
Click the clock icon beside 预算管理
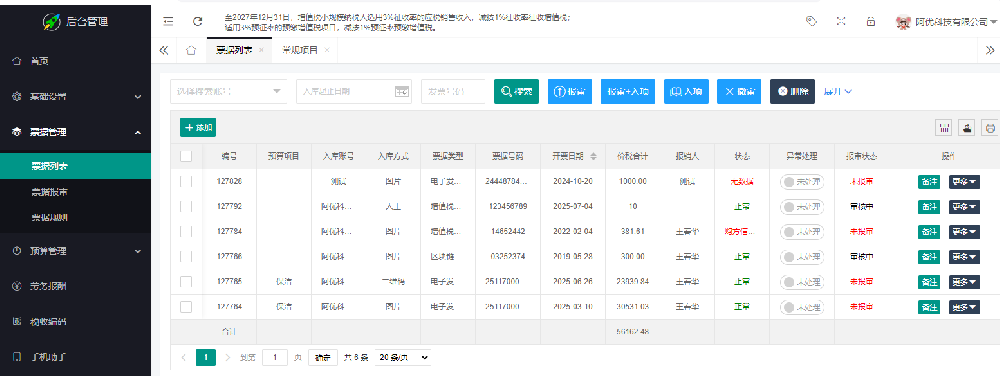click(x=17, y=251)
